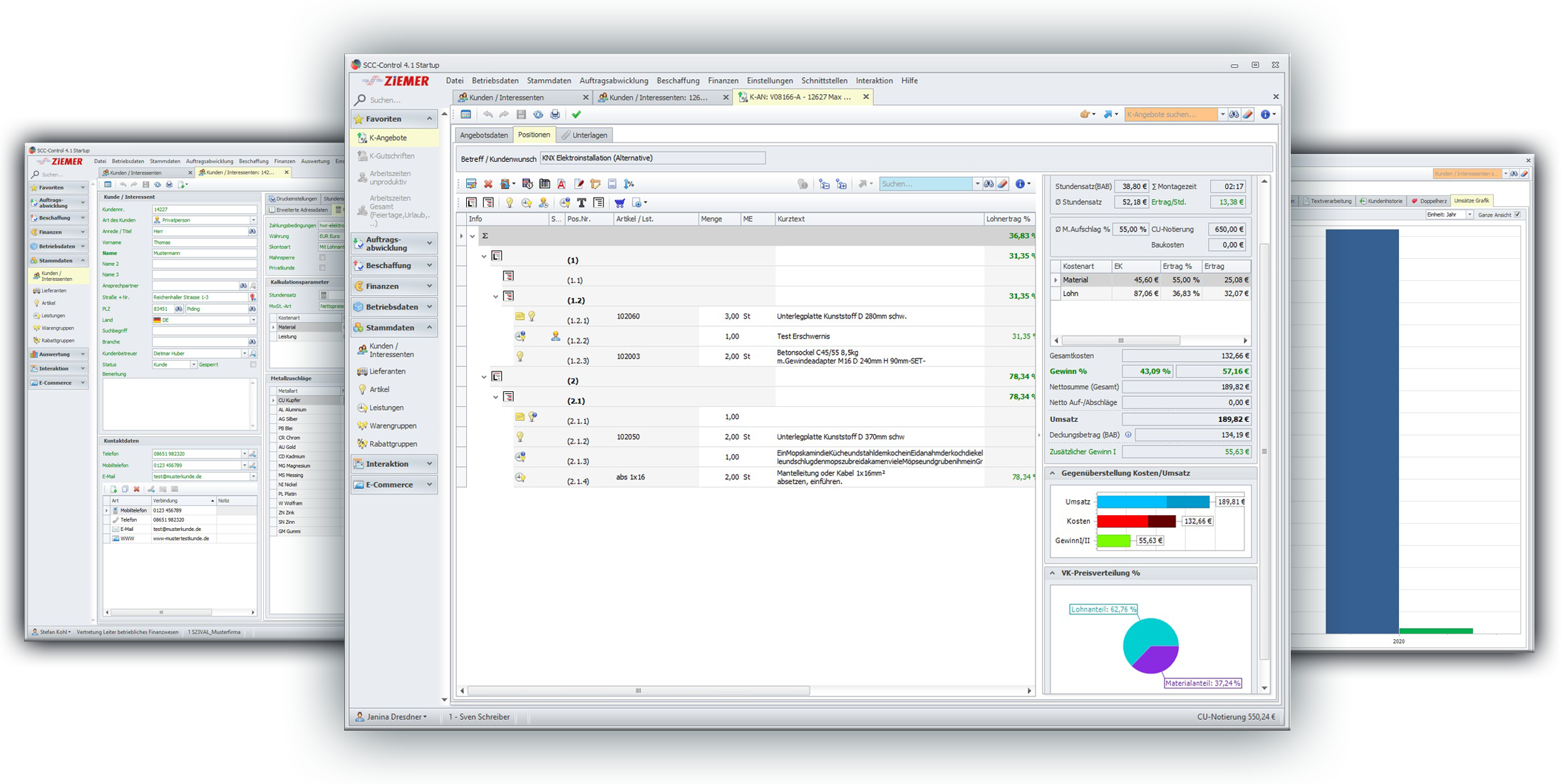The image size is (1568, 784).
Task: Switch to the Angebotsdaten tab
Action: pyautogui.click(x=484, y=135)
